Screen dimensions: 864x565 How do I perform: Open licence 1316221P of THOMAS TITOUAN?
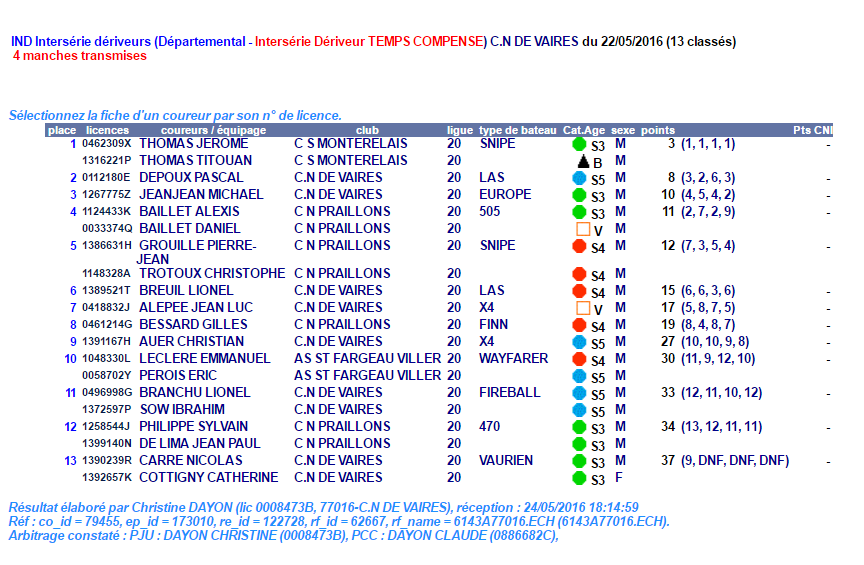pyautogui.click(x=107, y=160)
